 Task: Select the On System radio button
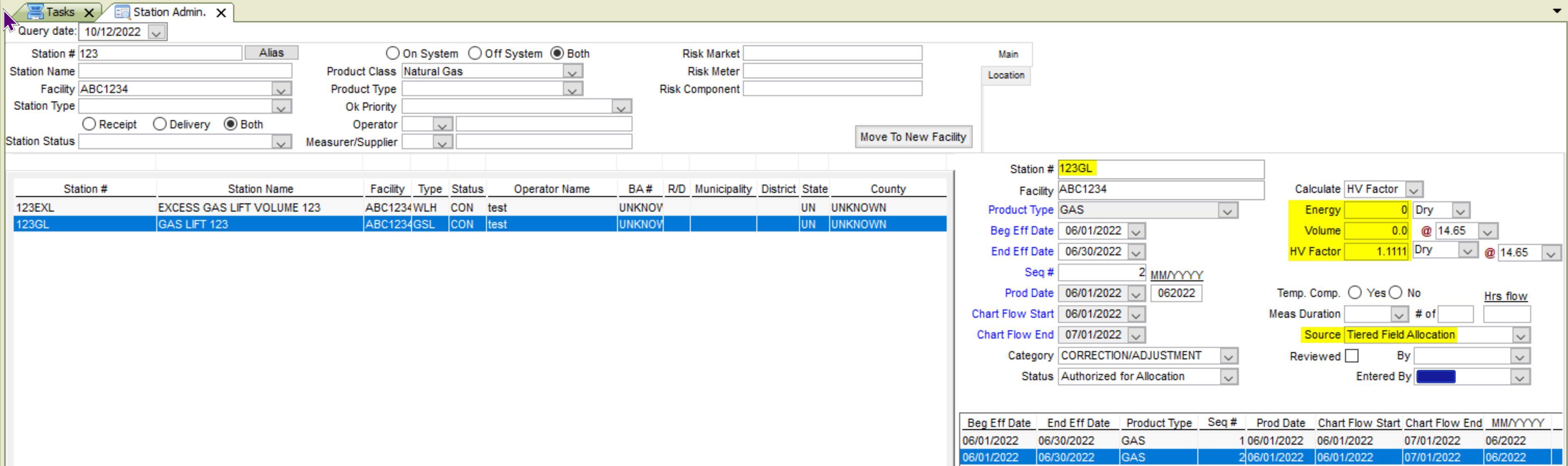coord(393,54)
